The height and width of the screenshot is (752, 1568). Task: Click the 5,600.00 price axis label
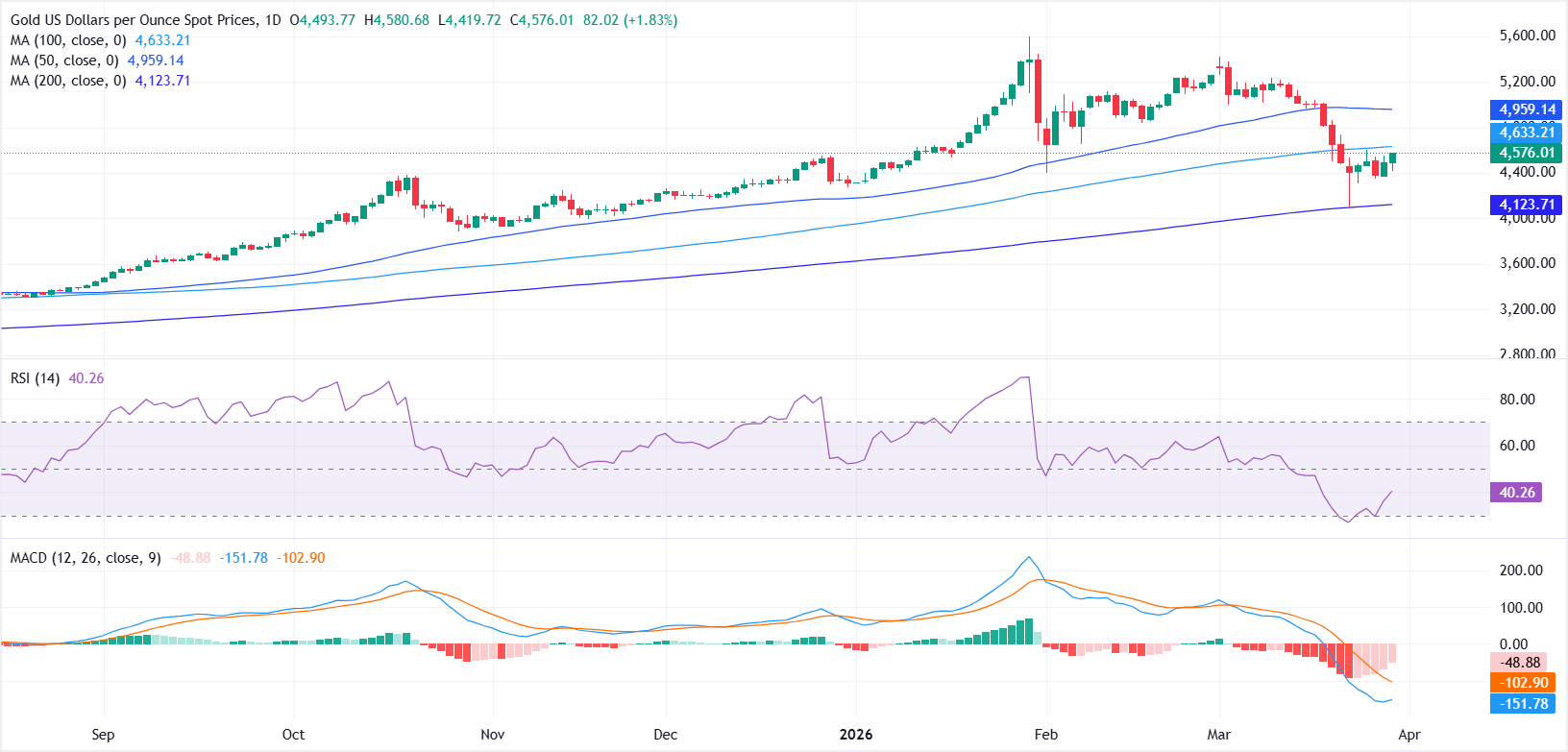1527,36
